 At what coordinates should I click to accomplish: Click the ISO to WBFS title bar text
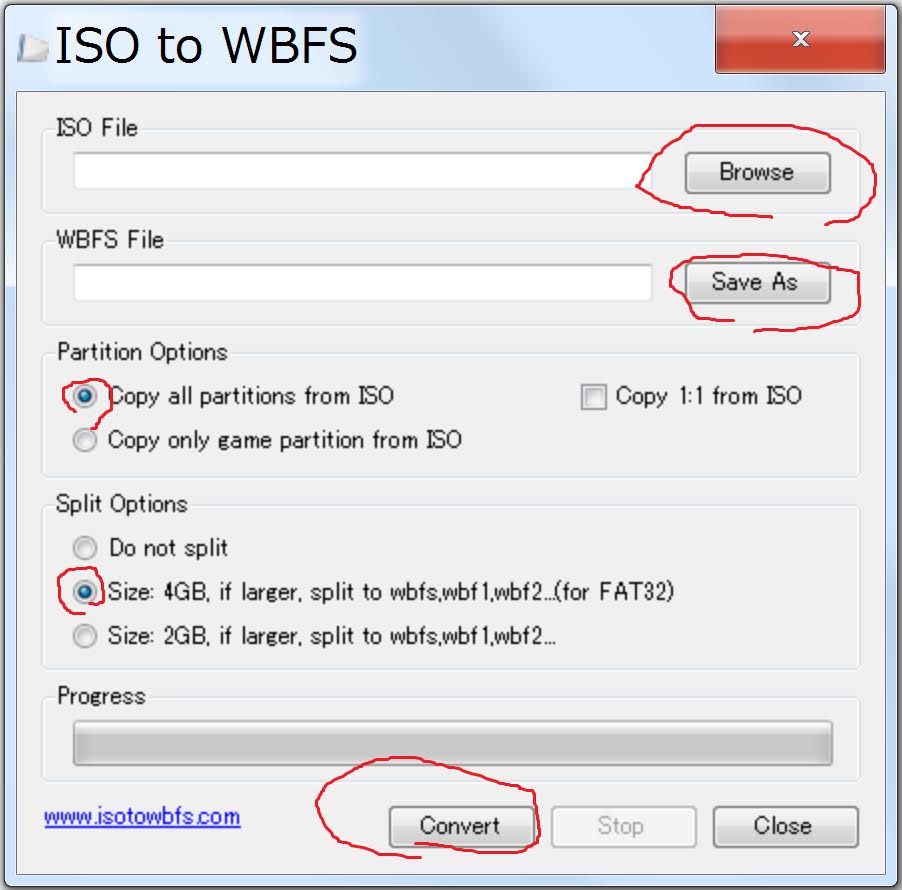point(206,45)
